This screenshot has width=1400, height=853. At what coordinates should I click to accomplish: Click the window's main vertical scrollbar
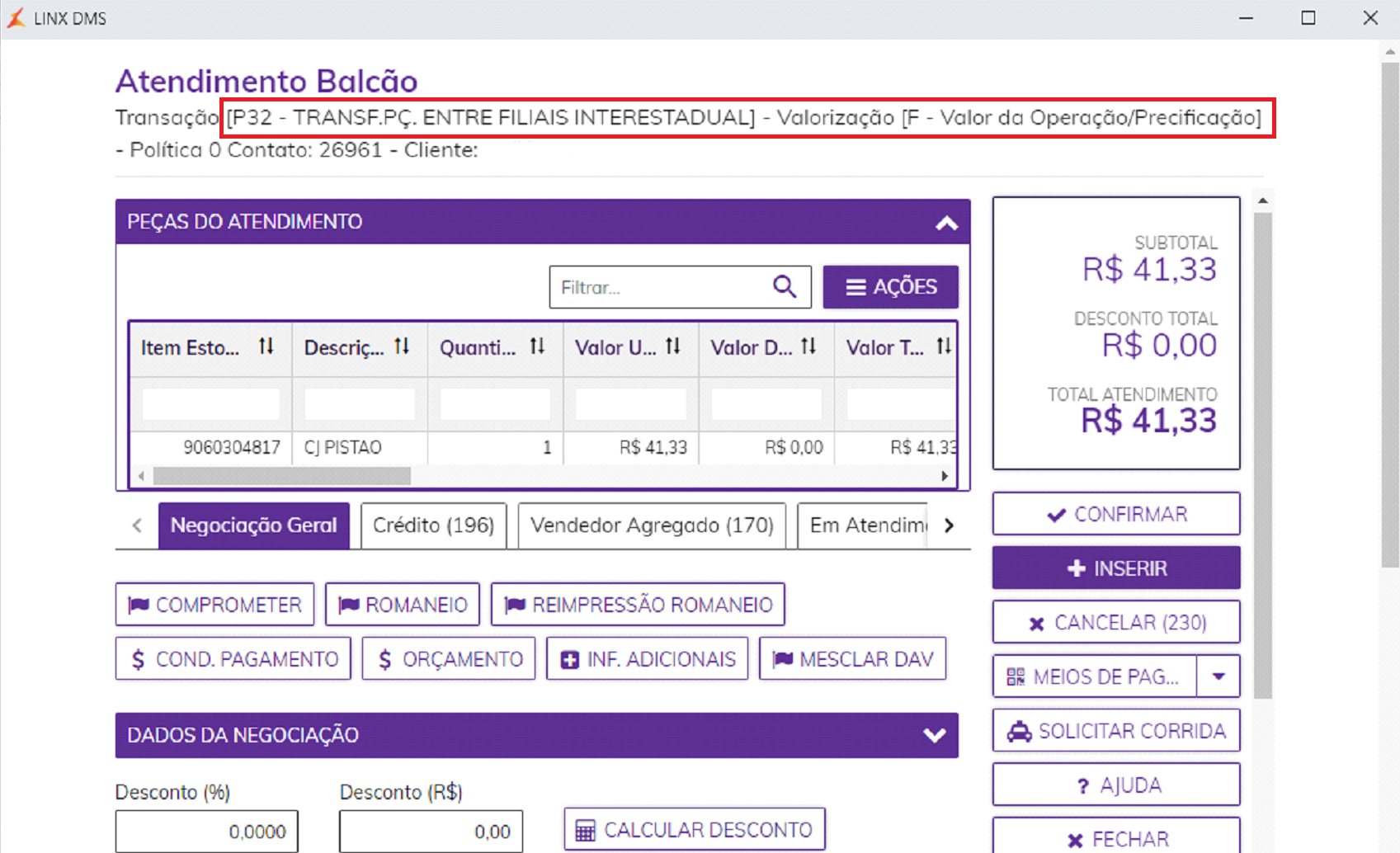[x=1390, y=315]
